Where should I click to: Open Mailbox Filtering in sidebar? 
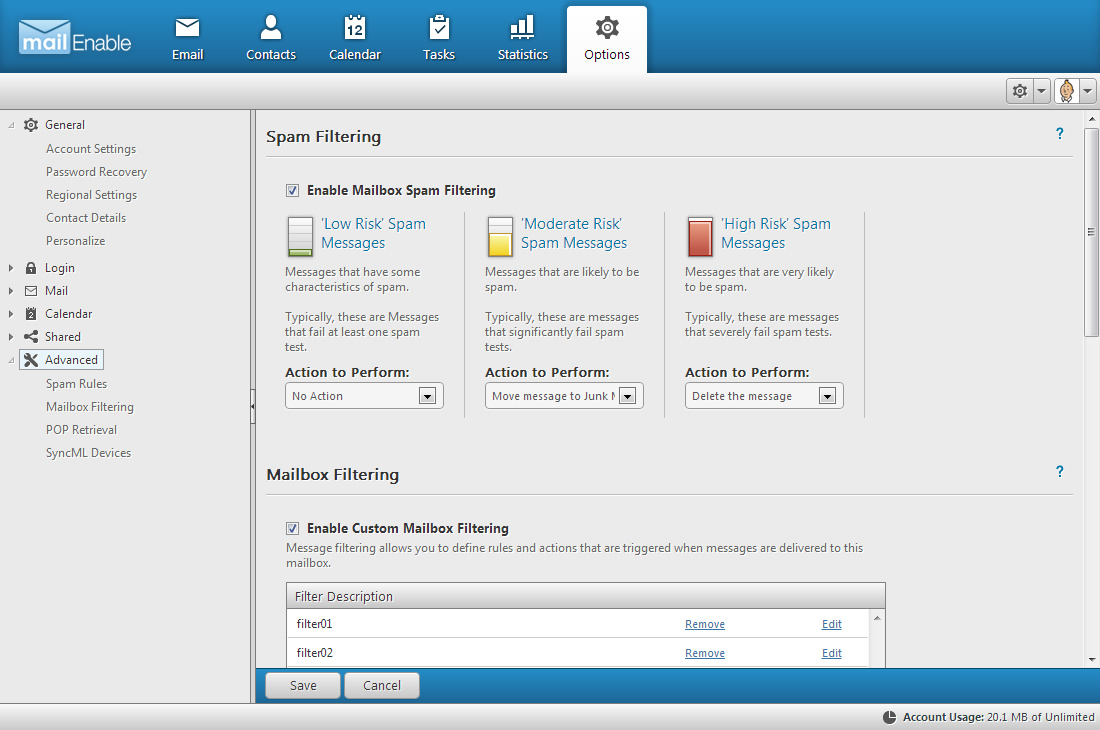coord(89,407)
